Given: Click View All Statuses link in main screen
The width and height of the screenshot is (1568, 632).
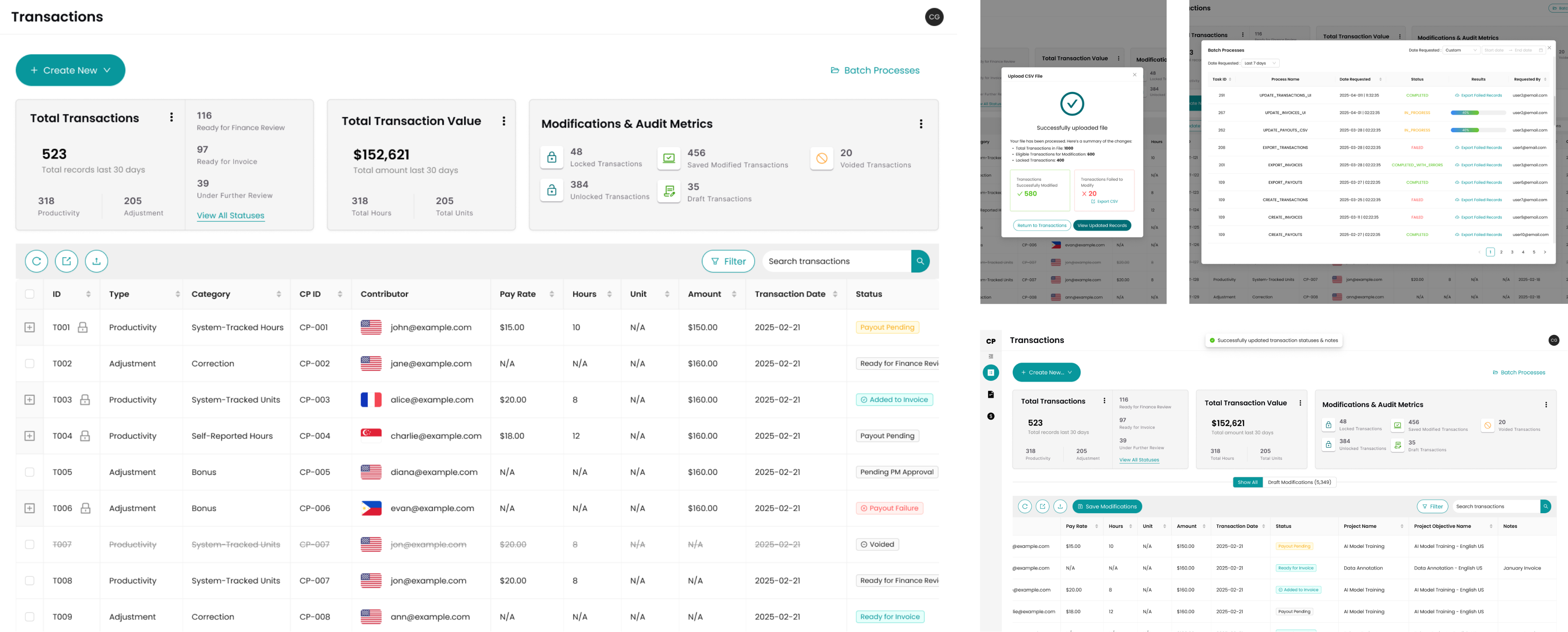Looking at the screenshot, I should (x=231, y=216).
